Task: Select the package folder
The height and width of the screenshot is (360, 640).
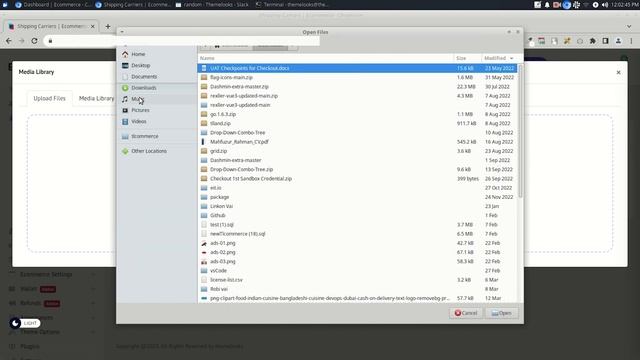Action: click(x=357, y=197)
